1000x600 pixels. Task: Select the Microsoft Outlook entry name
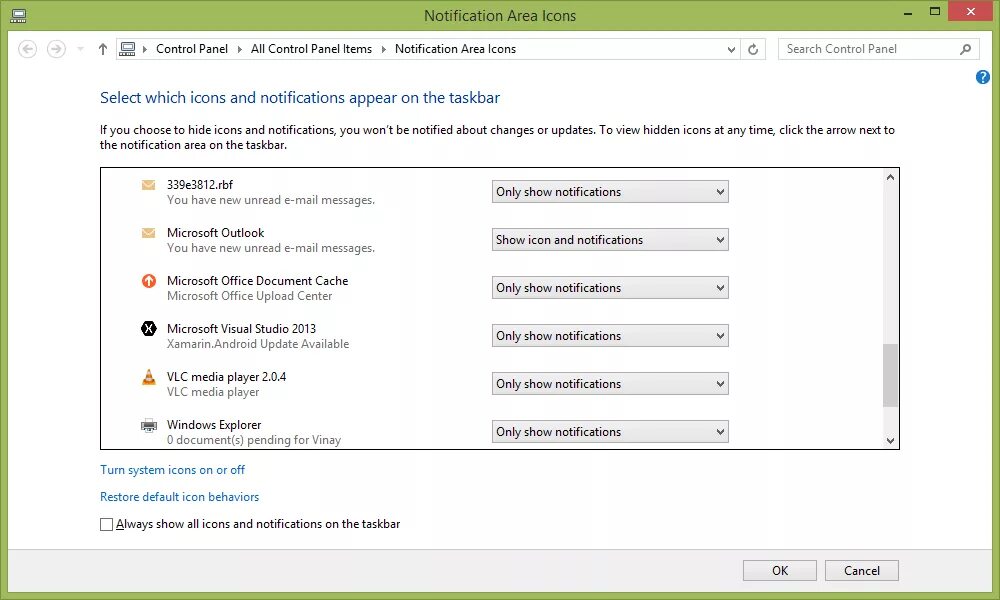point(216,233)
